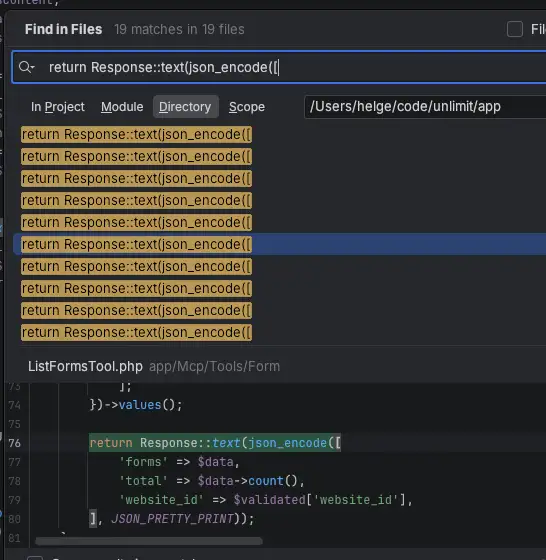Image resolution: width=546 pixels, height=560 pixels.
Task: Click the app/Mcp/Tools/Form path label
Action: click(x=214, y=366)
